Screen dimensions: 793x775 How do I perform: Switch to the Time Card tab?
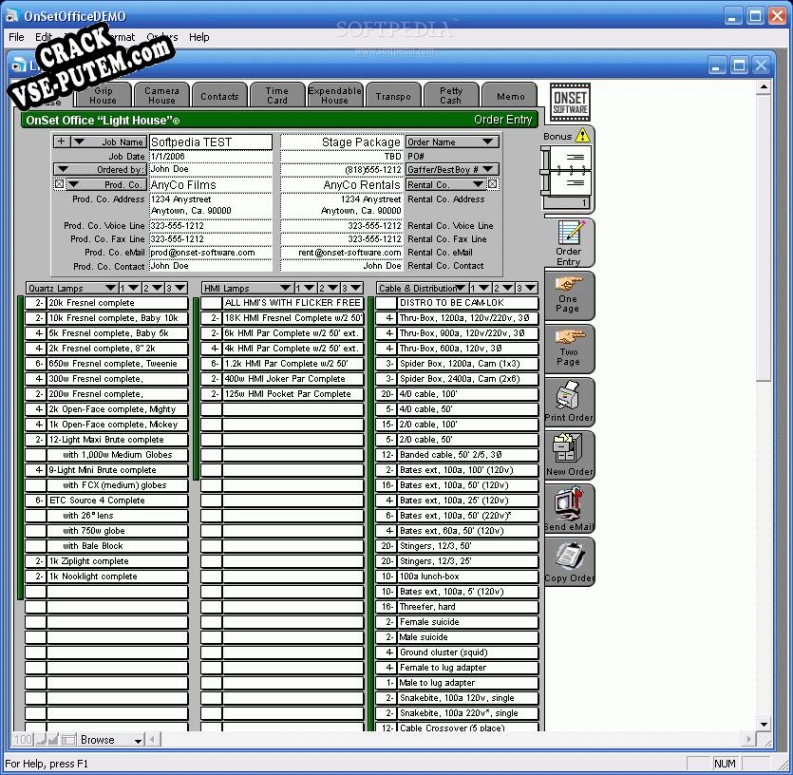[277, 95]
